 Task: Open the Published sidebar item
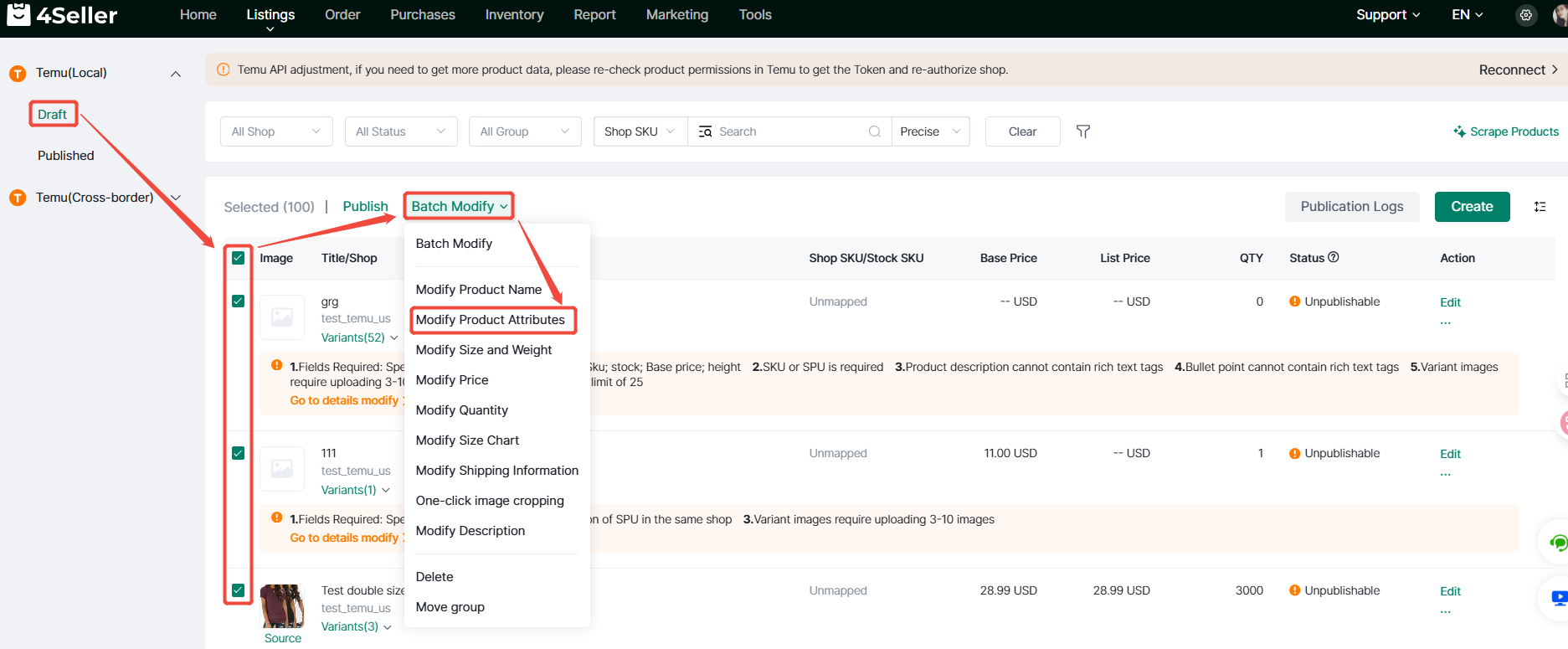[x=65, y=156]
